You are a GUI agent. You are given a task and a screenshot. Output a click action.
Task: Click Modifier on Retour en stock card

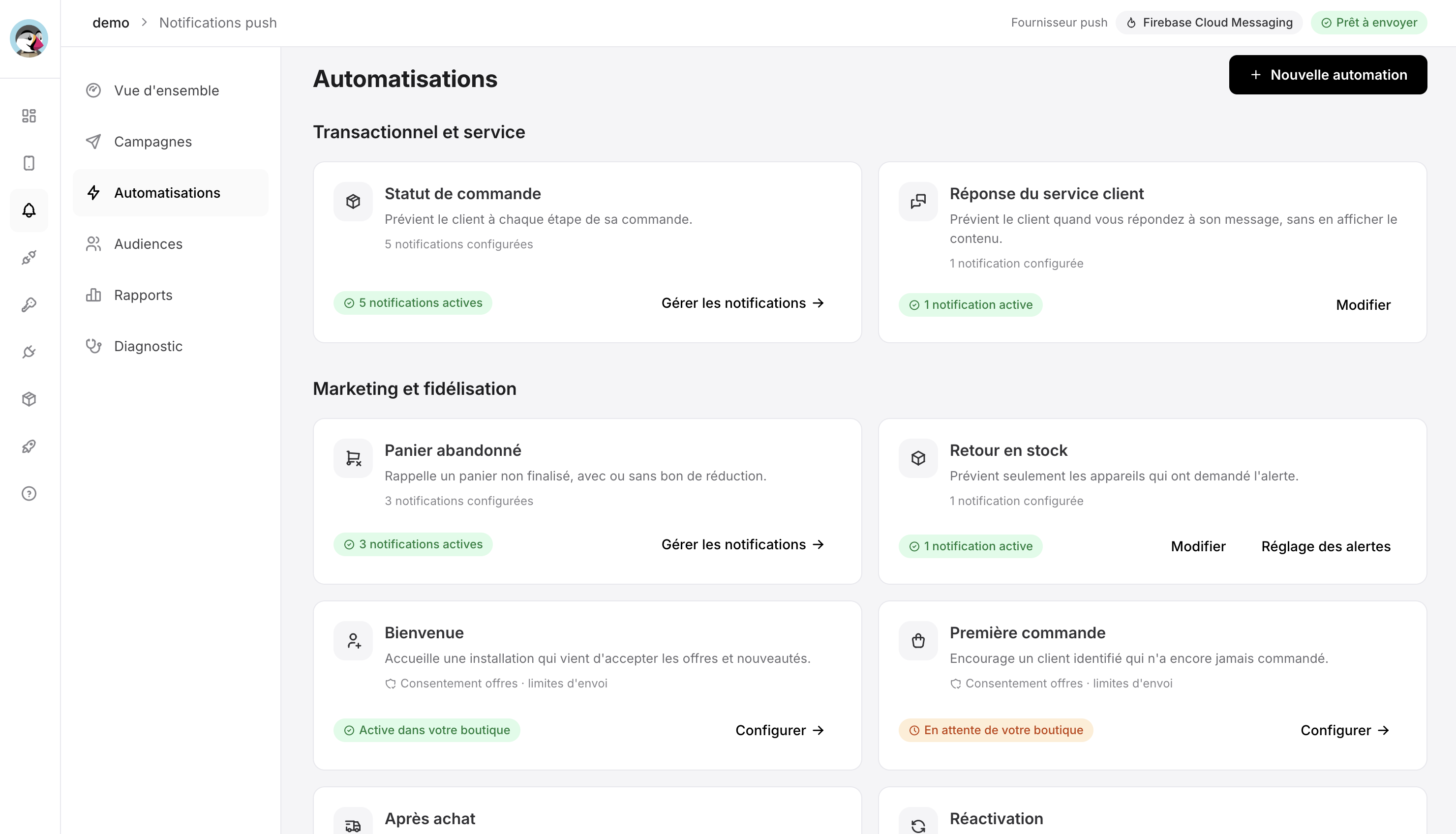(1198, 546)
